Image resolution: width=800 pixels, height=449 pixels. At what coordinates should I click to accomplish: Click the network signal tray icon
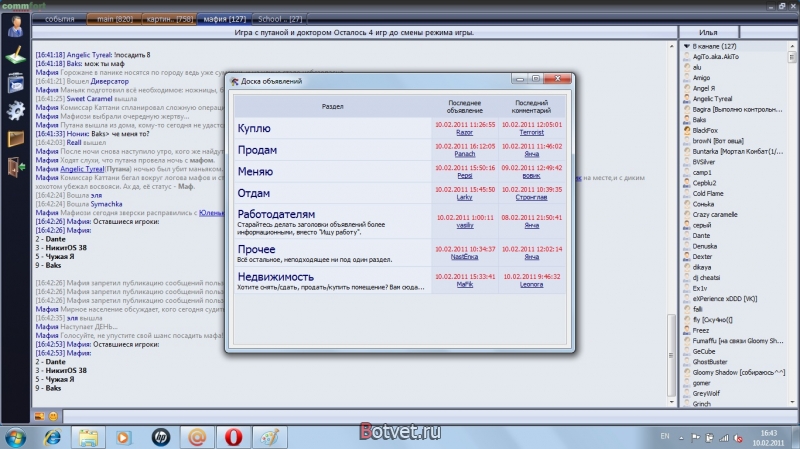(x=724, y=438)
